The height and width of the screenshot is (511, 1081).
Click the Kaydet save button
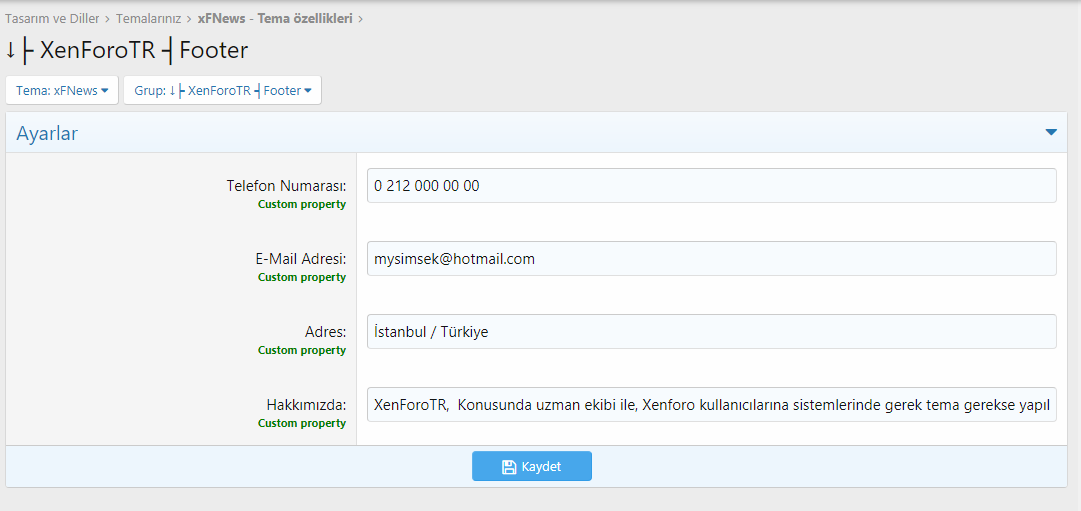pos(532,466)
